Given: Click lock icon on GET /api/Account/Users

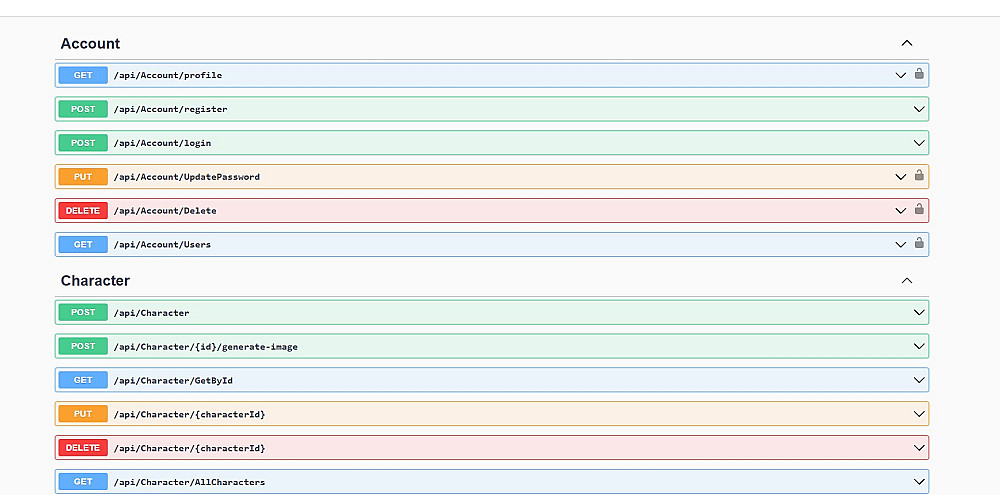Looking at the screenshot, I should [x=919, y=243].
